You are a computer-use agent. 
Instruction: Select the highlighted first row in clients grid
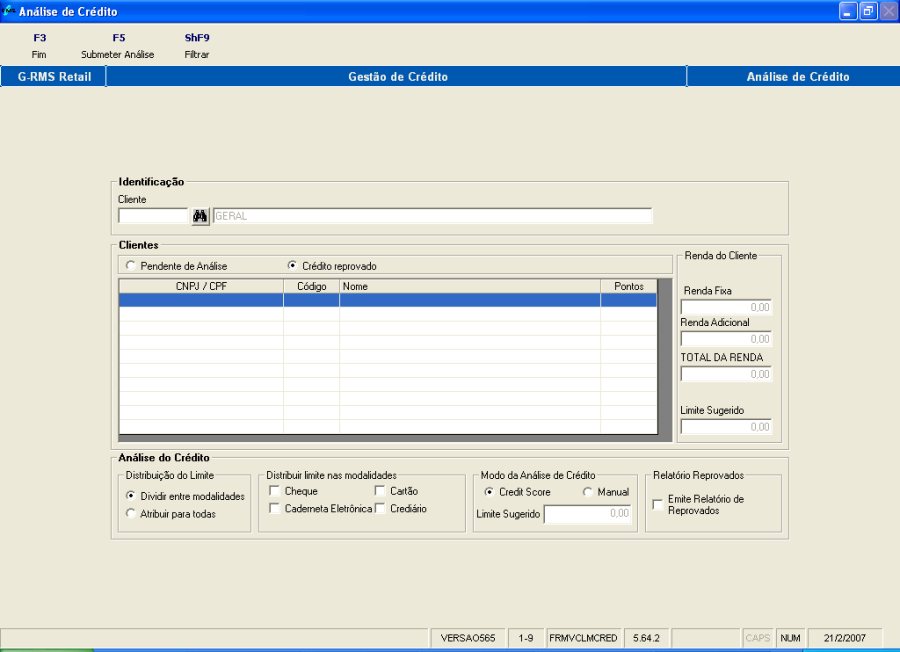pyautogui.click(x=387, y=300)
